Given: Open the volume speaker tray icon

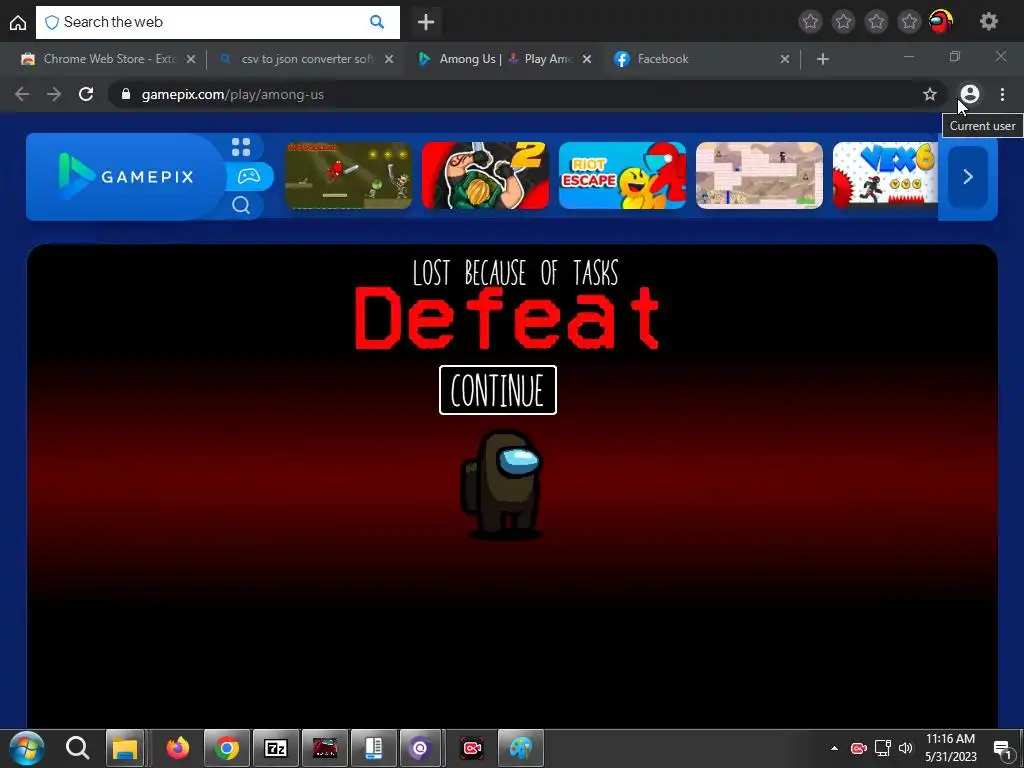Looking at the screenshot, I should pos(906,748).
